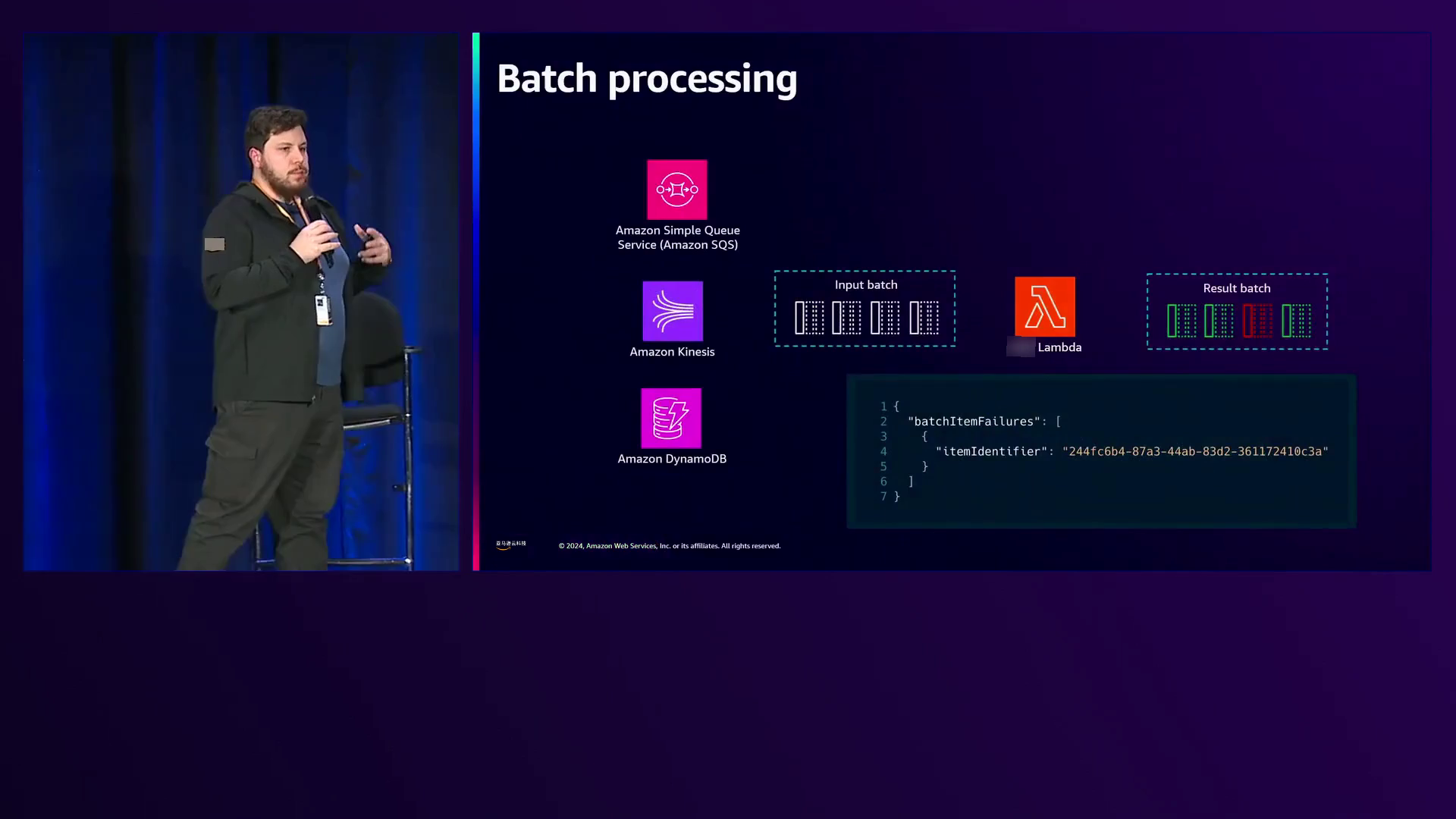Viewport: 1456px width, 819px height.
Task: Click the "Lambda" label under the icon
Action: pos(1059,347)
